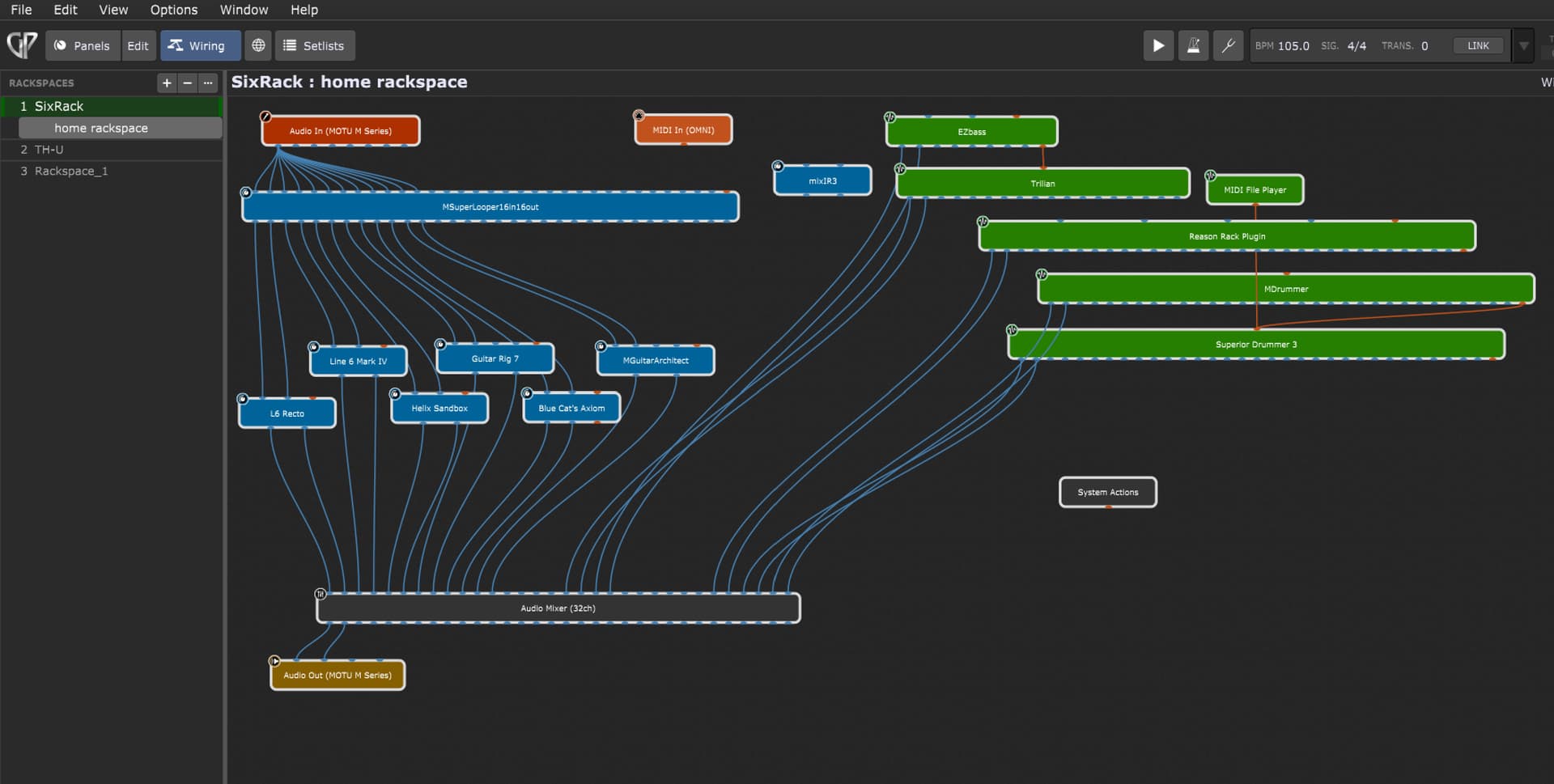Viewport: 1554px width, 784px height.
Task: Open the Options menu
Action: pos(174,10)
